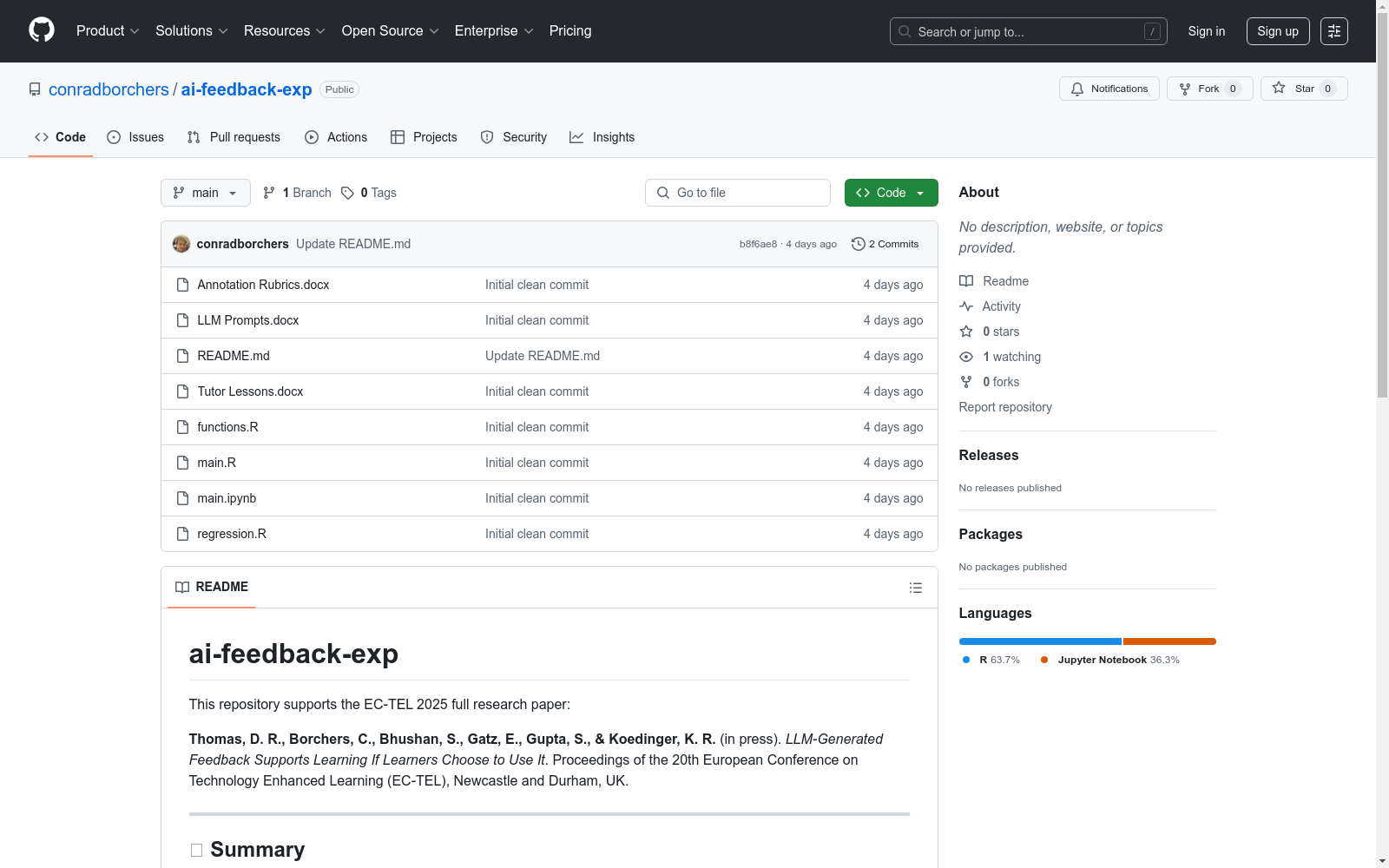Open commit b8f6ae8 hash link
Screen dimensions: 1389x868
point(758,244)
